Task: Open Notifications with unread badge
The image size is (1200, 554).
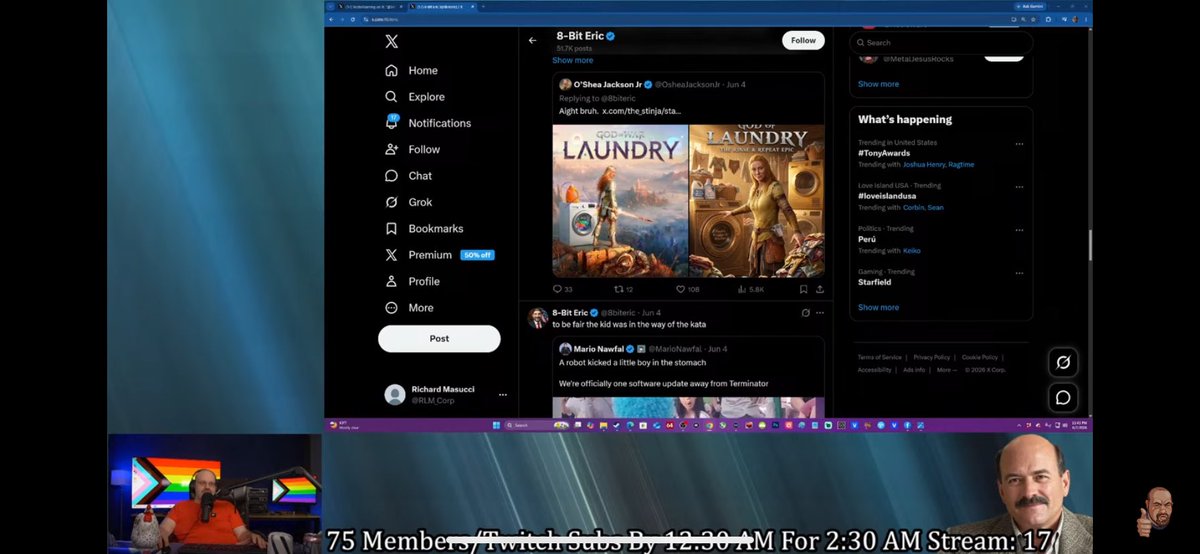Action: [428, 123]
